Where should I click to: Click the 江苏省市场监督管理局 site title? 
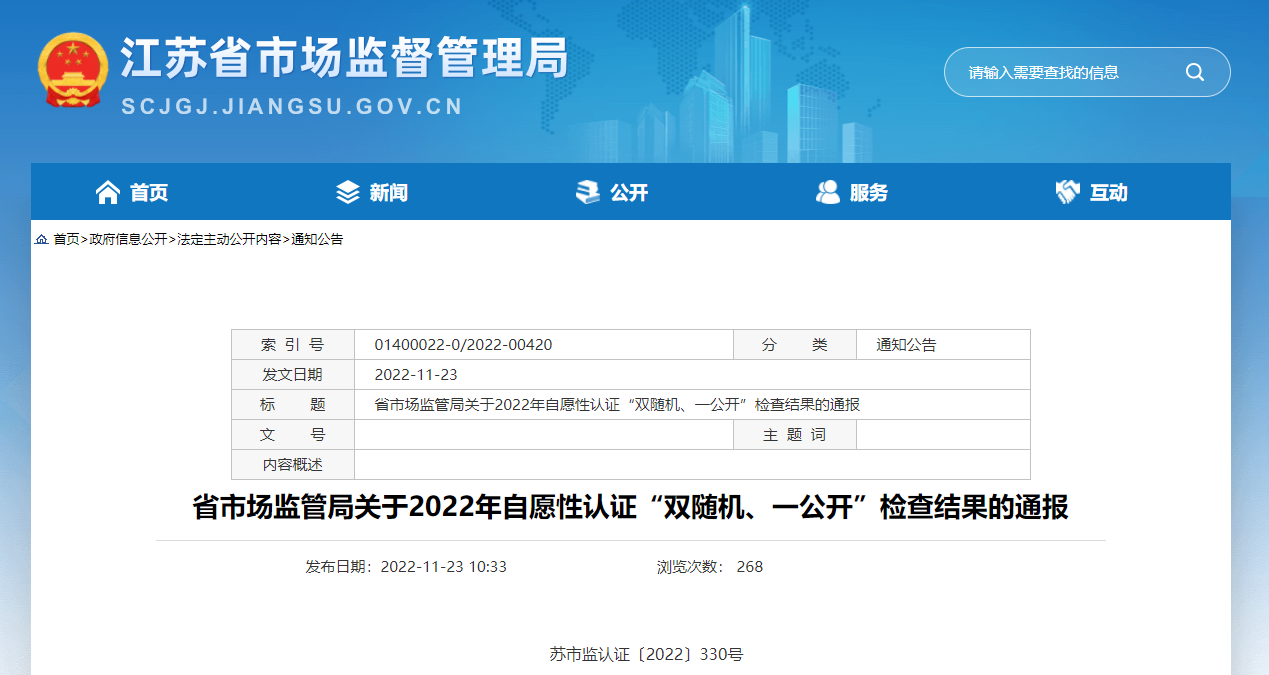[x=344, y=58]
